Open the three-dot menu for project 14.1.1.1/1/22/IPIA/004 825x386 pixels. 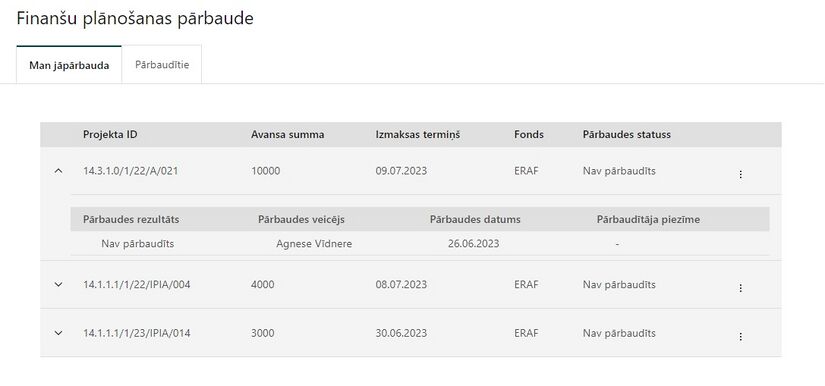[x=740, y=288]
